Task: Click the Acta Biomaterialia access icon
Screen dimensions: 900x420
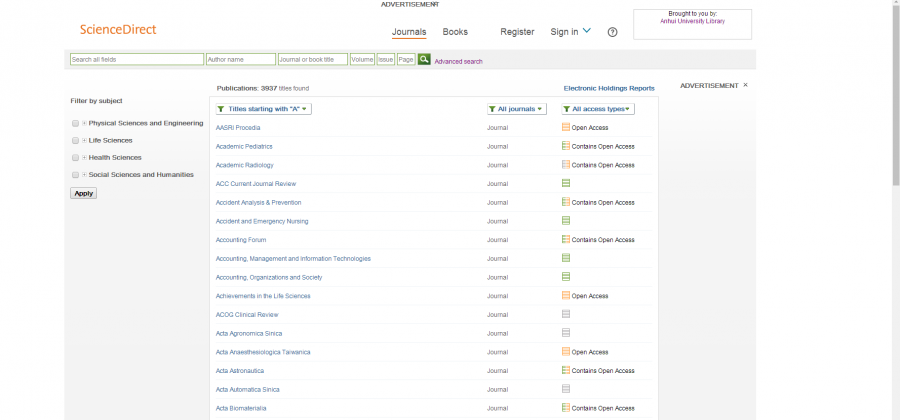Action: (x=566, y=408)
